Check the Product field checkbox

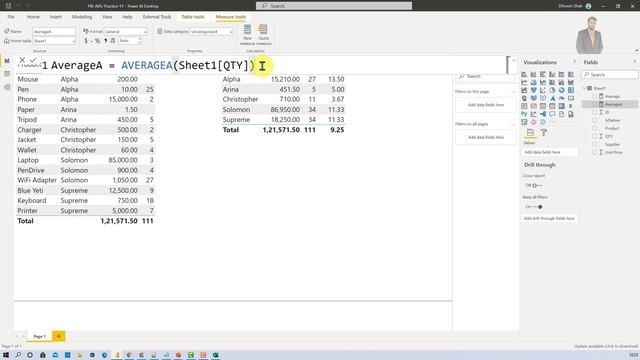point(595,128)
